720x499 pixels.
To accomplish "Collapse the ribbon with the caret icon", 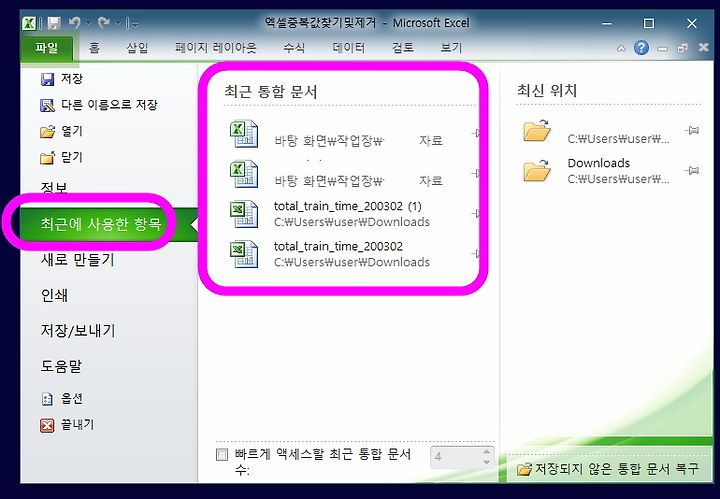I will (x=621, y=48).
